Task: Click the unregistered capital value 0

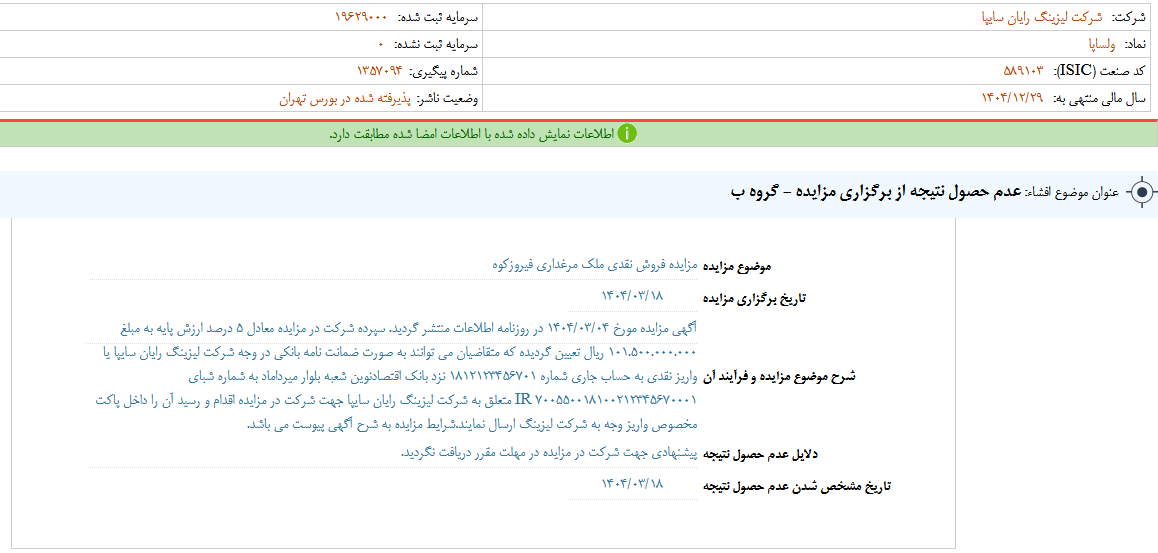Action: (x=381, y=44)
